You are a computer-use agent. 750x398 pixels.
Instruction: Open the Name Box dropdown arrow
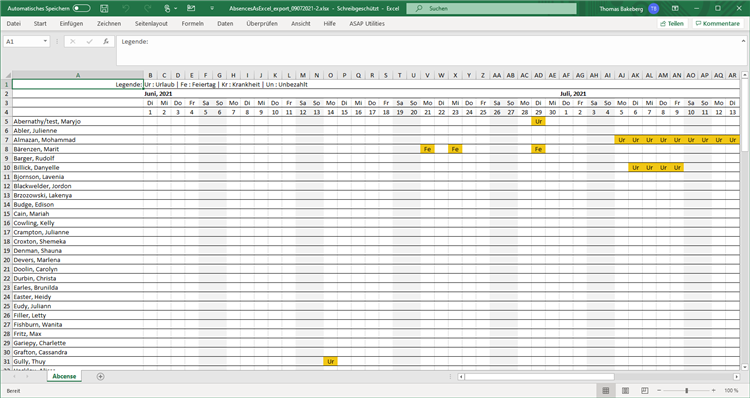coord(45,42)
